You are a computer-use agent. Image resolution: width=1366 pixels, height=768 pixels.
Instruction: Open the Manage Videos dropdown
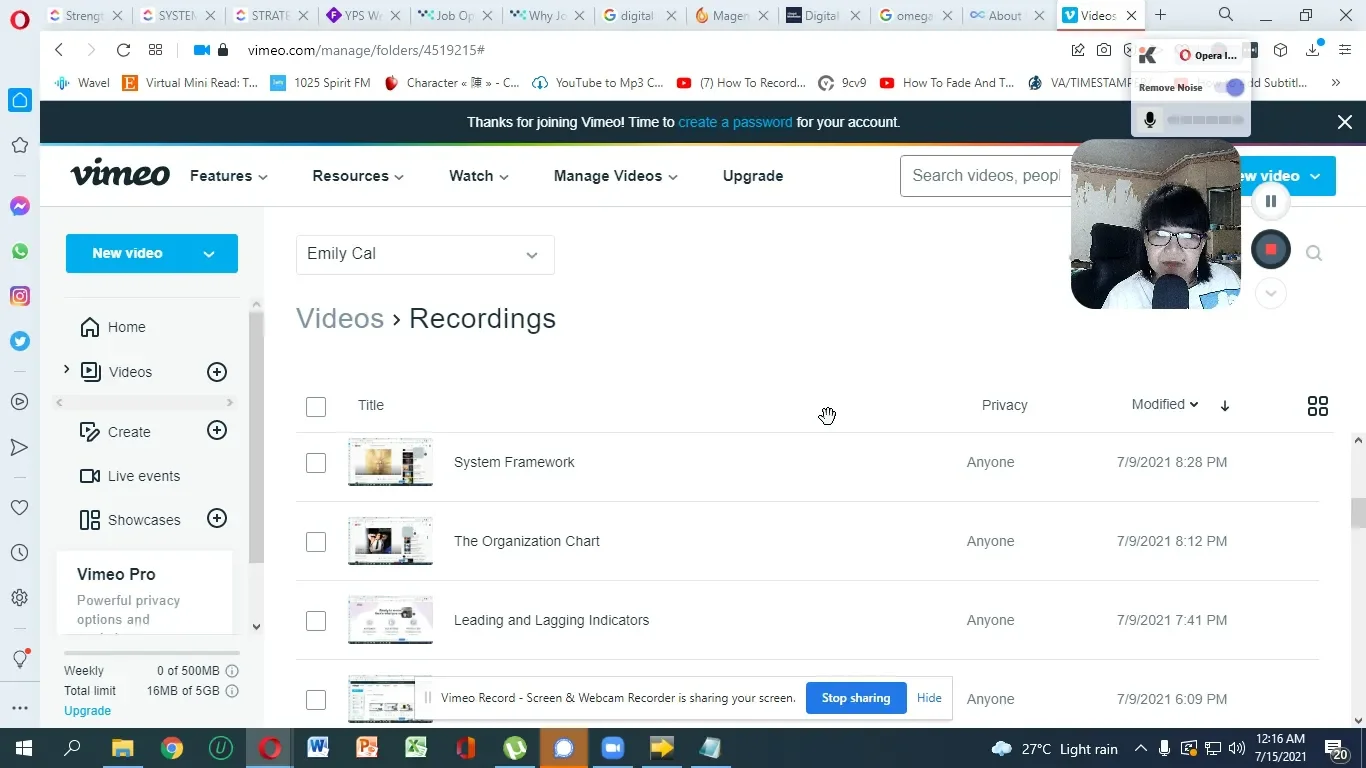(x=616, y=176)
